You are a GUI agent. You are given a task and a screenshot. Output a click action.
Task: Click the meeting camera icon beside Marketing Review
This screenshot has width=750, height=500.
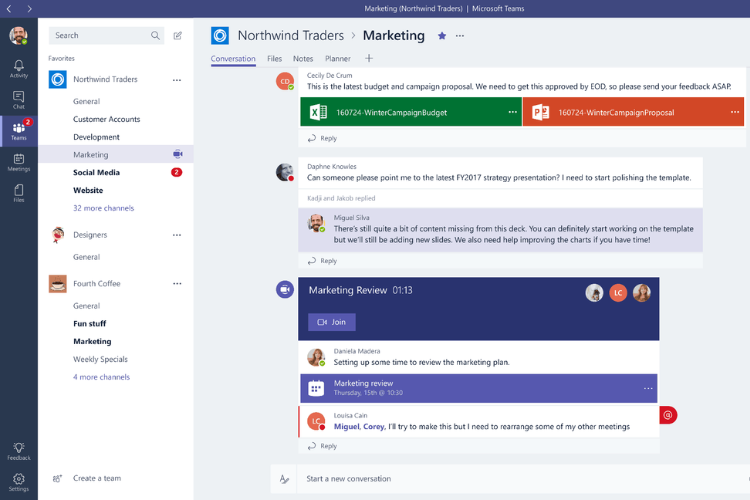coord(285,289)
